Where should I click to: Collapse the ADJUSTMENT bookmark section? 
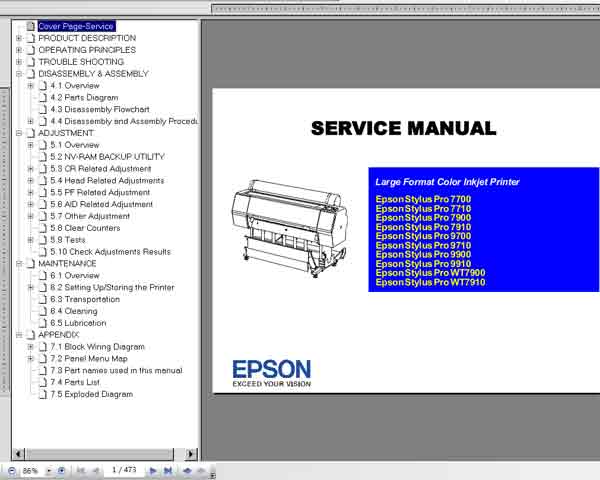click(19, 133)
